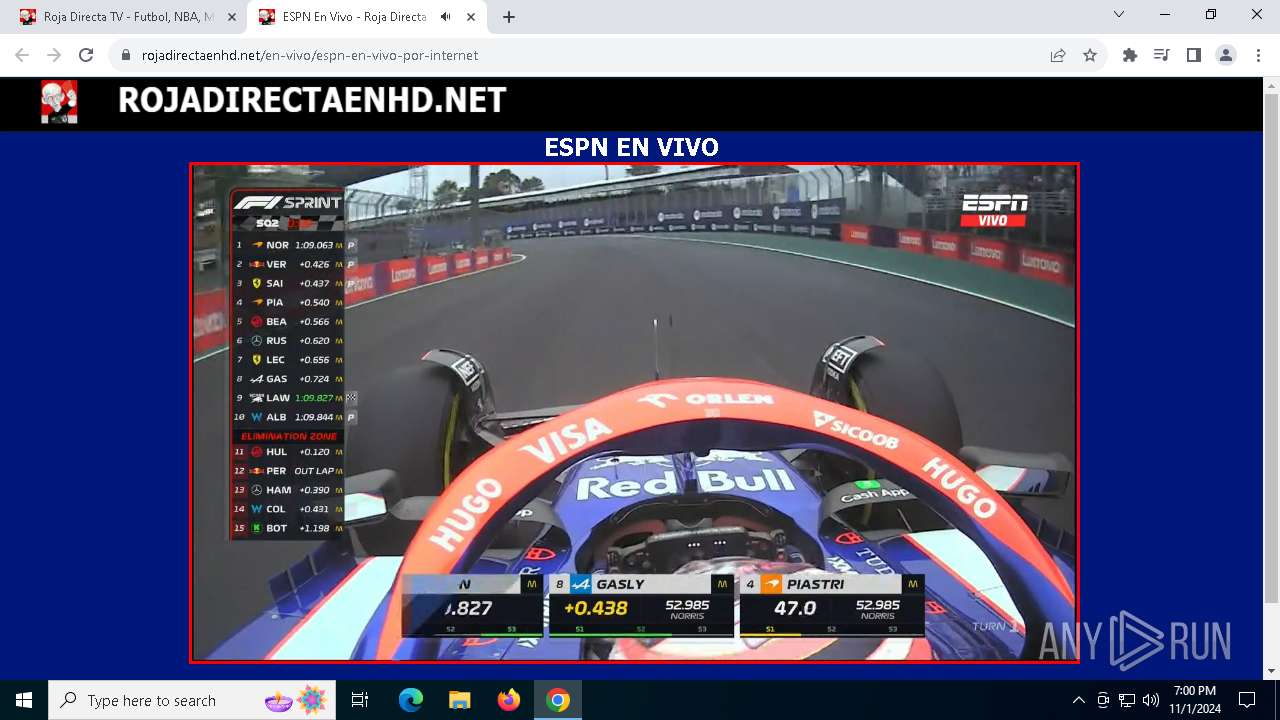Mute the ESPN En Vivo tab audio
Image resolution: width=1280 pixels, height=720 pixels.
pos(445,17)
